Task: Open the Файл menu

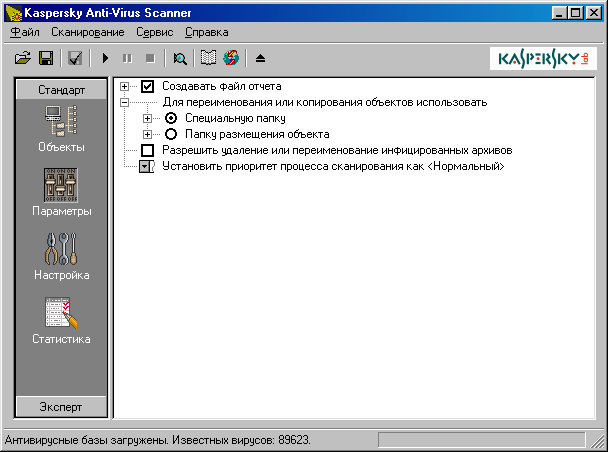Action: (x=25, y=32)
